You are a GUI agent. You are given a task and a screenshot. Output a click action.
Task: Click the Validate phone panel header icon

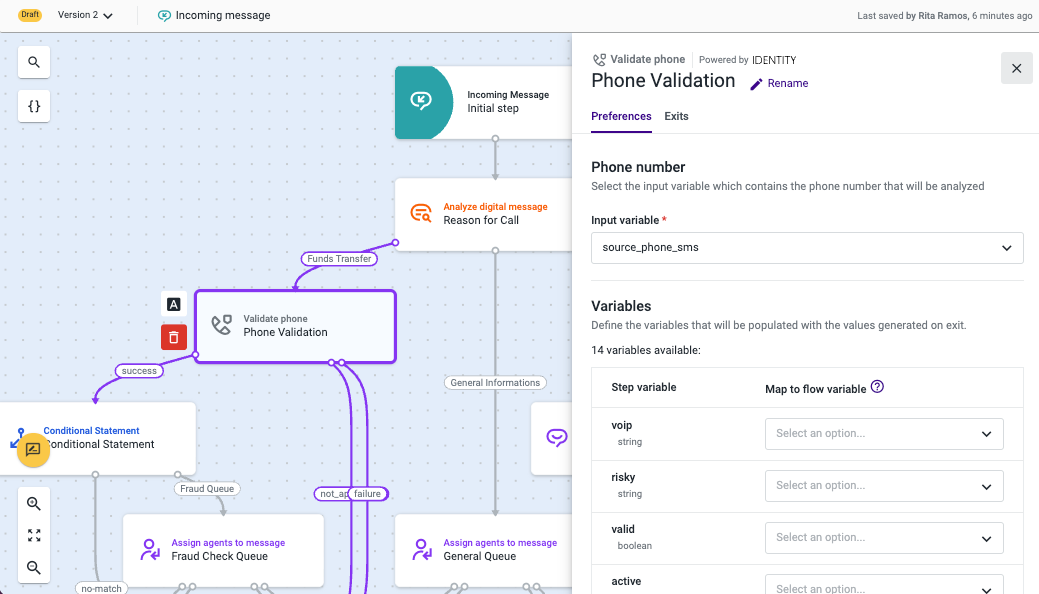tap(599, 60)
